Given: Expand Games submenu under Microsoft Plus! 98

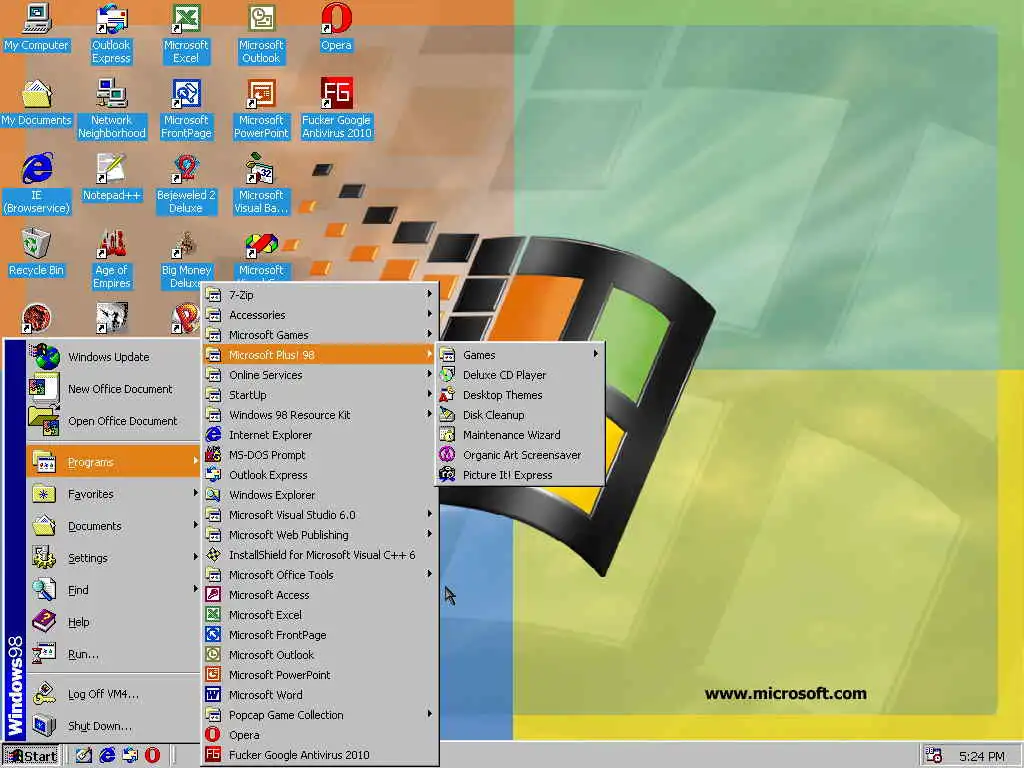Looking at the screenshot, I should 520,355.
